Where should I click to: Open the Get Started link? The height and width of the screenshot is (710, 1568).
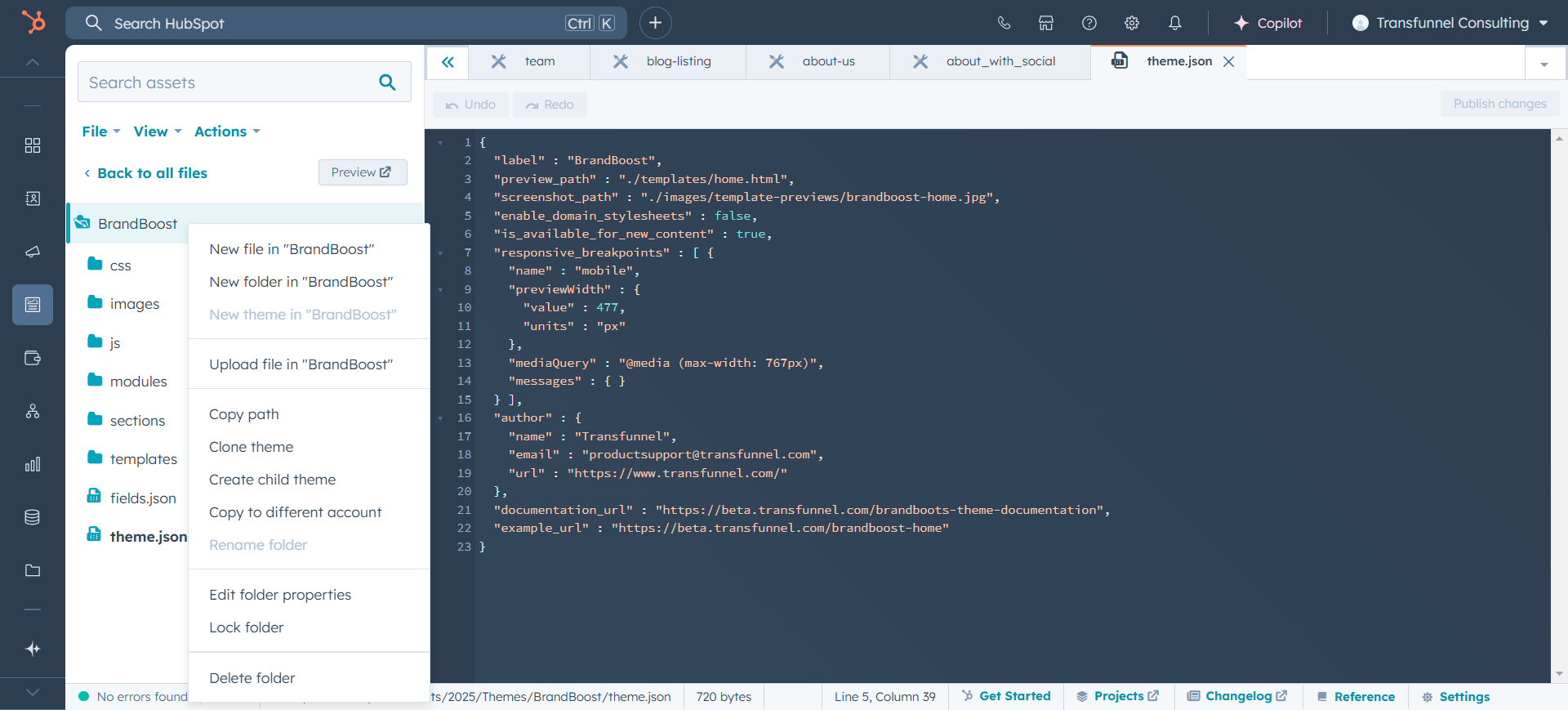tap(1006, 696)
